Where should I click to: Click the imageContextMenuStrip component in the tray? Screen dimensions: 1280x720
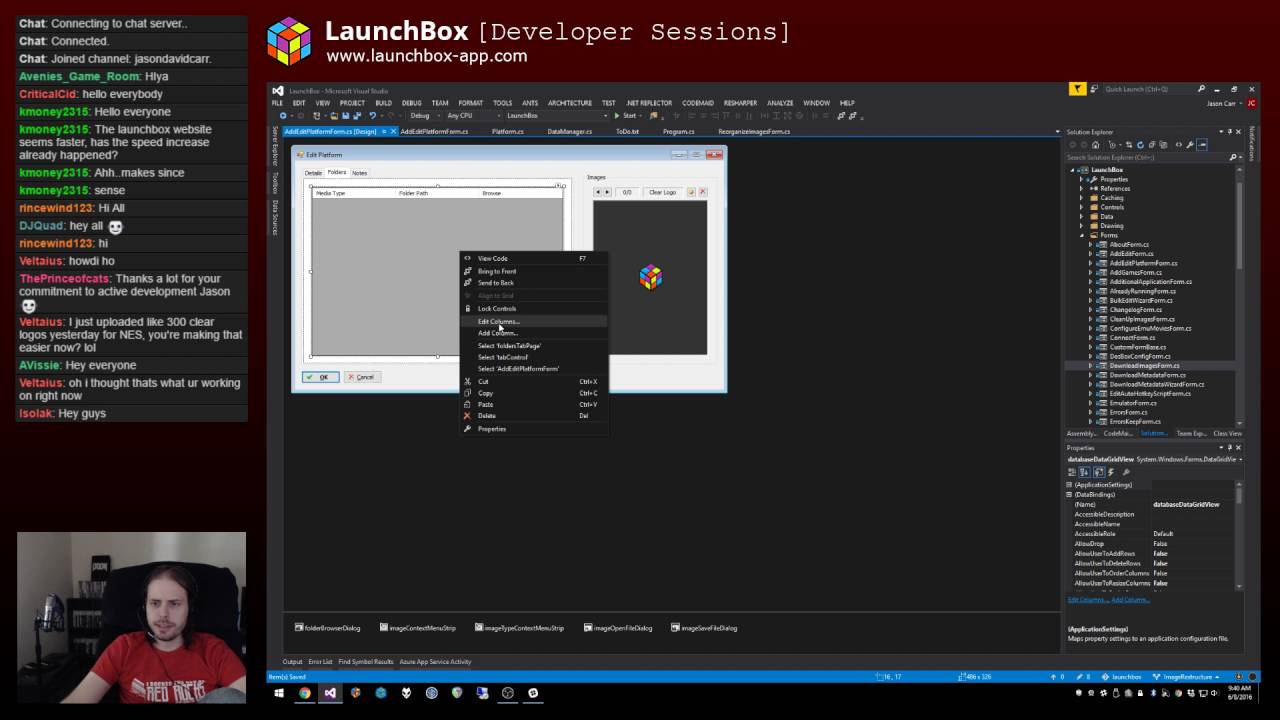tap(417, 628)
